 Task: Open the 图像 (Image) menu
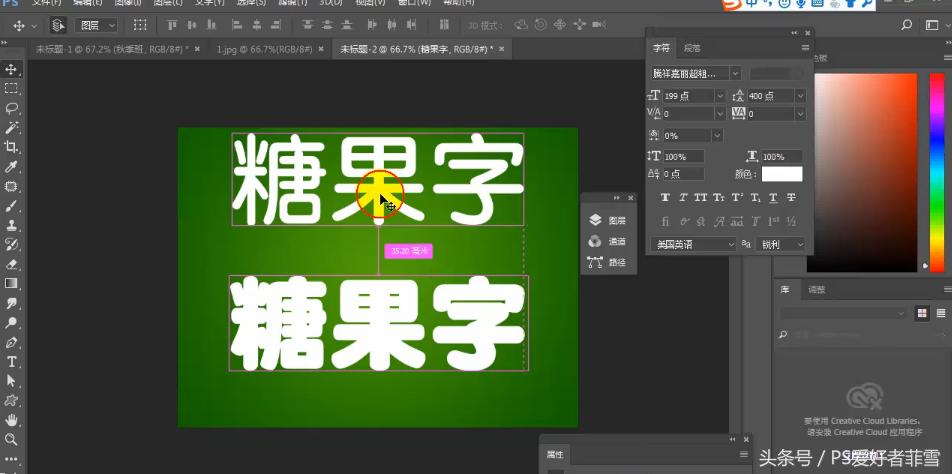(128, 2)
